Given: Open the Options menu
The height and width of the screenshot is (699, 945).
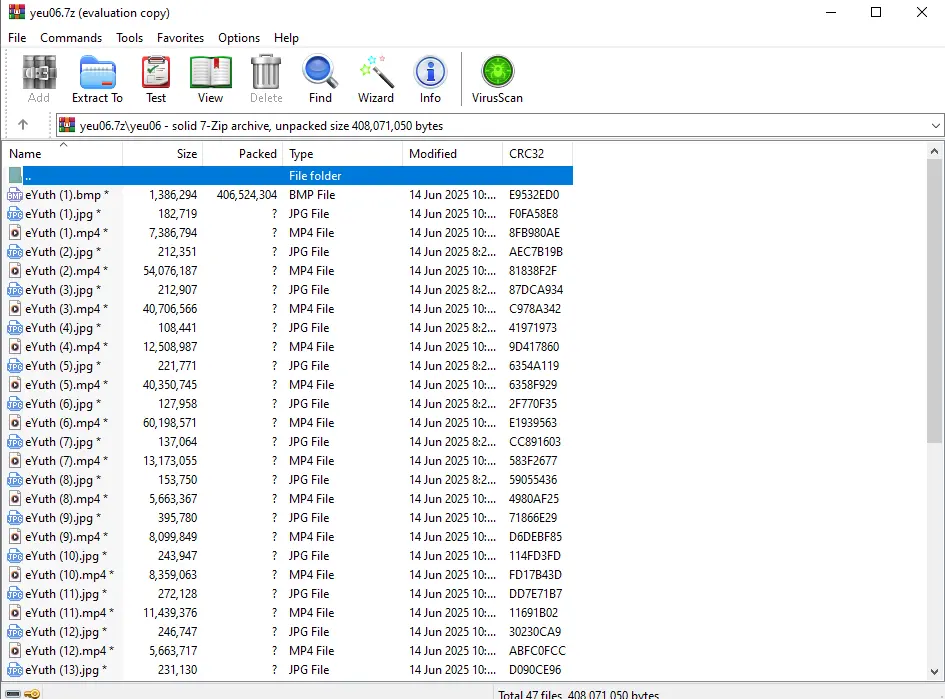Looking at the screenshot, I should point(239,37).
